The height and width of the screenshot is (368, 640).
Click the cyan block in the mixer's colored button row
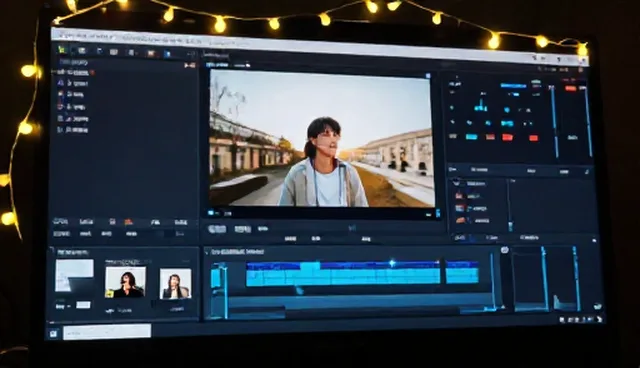tap(471, 137)
